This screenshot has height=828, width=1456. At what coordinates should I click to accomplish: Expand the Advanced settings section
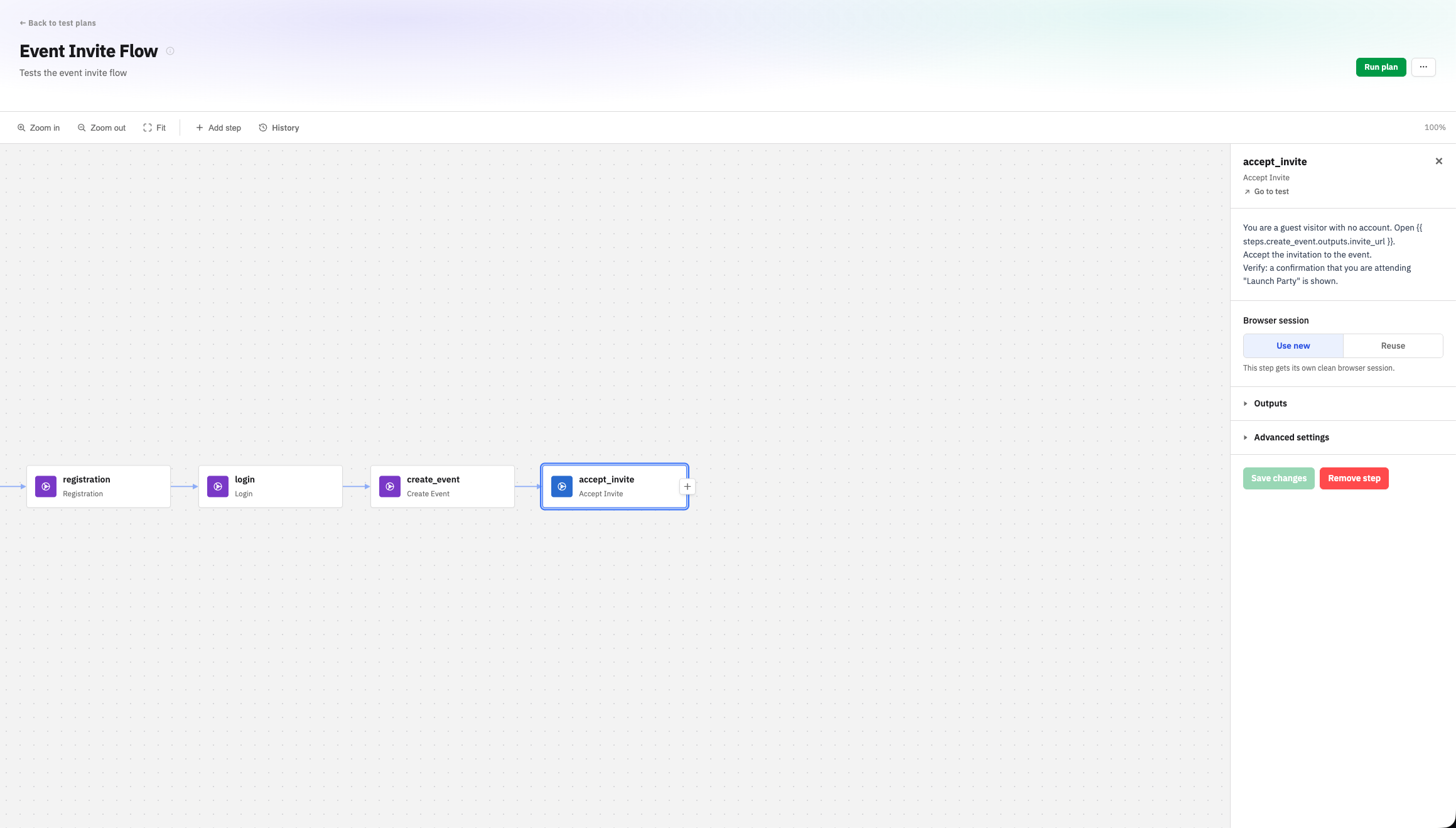(x=1343, y=437)
